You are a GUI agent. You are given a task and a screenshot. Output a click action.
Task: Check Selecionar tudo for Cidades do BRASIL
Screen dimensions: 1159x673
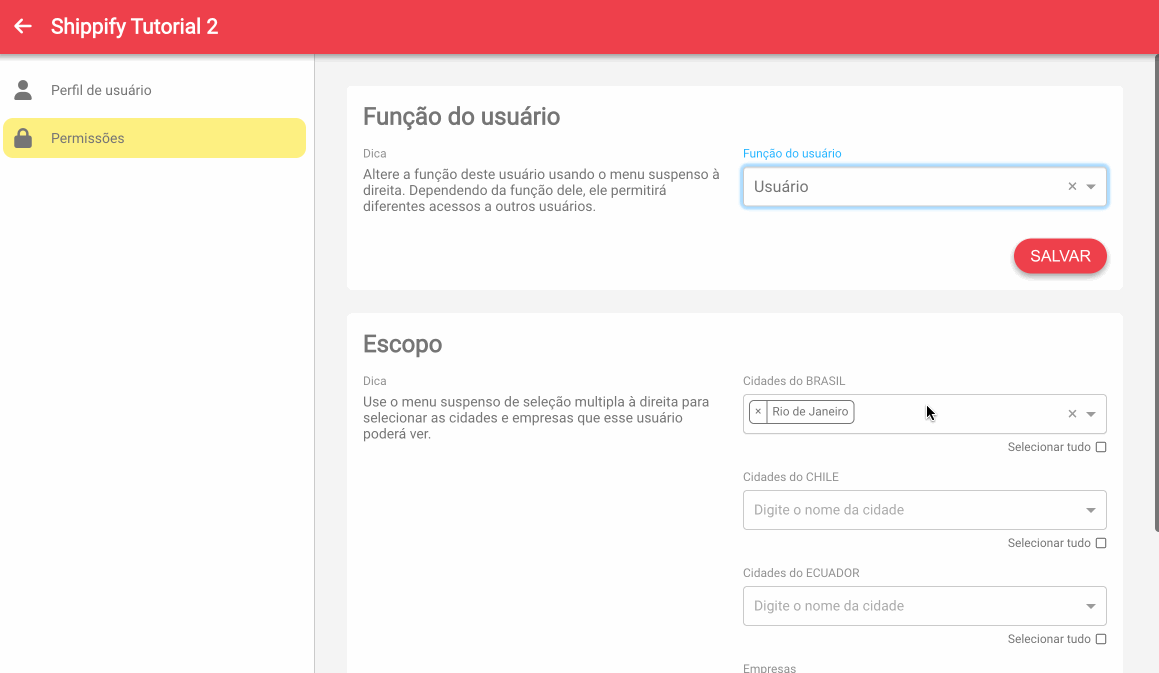1101,447
